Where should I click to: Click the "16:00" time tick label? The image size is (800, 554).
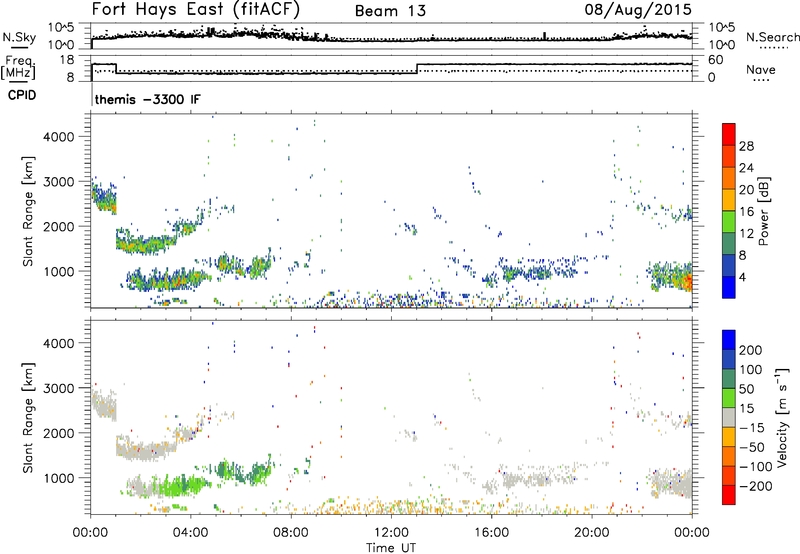(491, 533)
